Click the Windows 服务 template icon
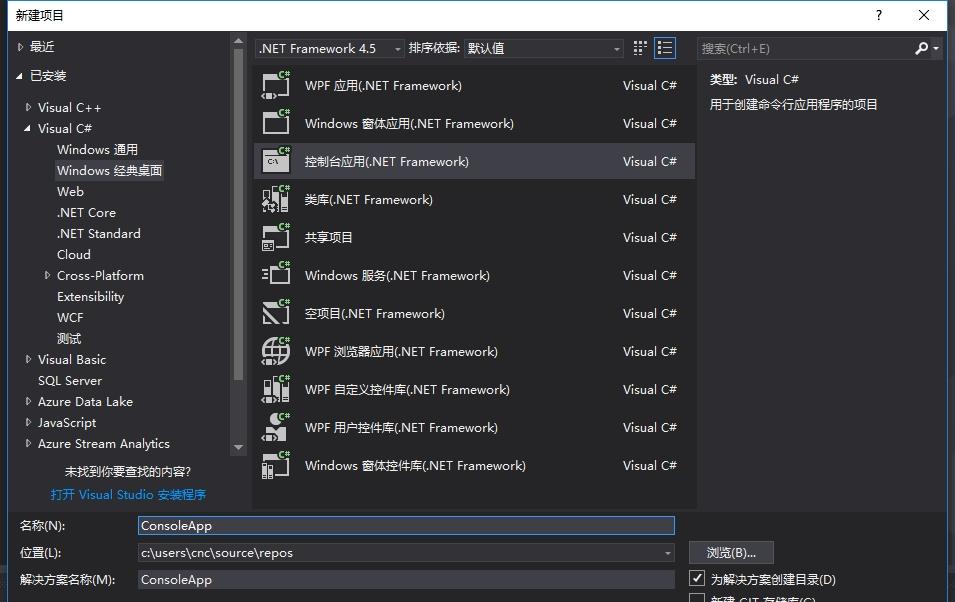 coord(276,275)
